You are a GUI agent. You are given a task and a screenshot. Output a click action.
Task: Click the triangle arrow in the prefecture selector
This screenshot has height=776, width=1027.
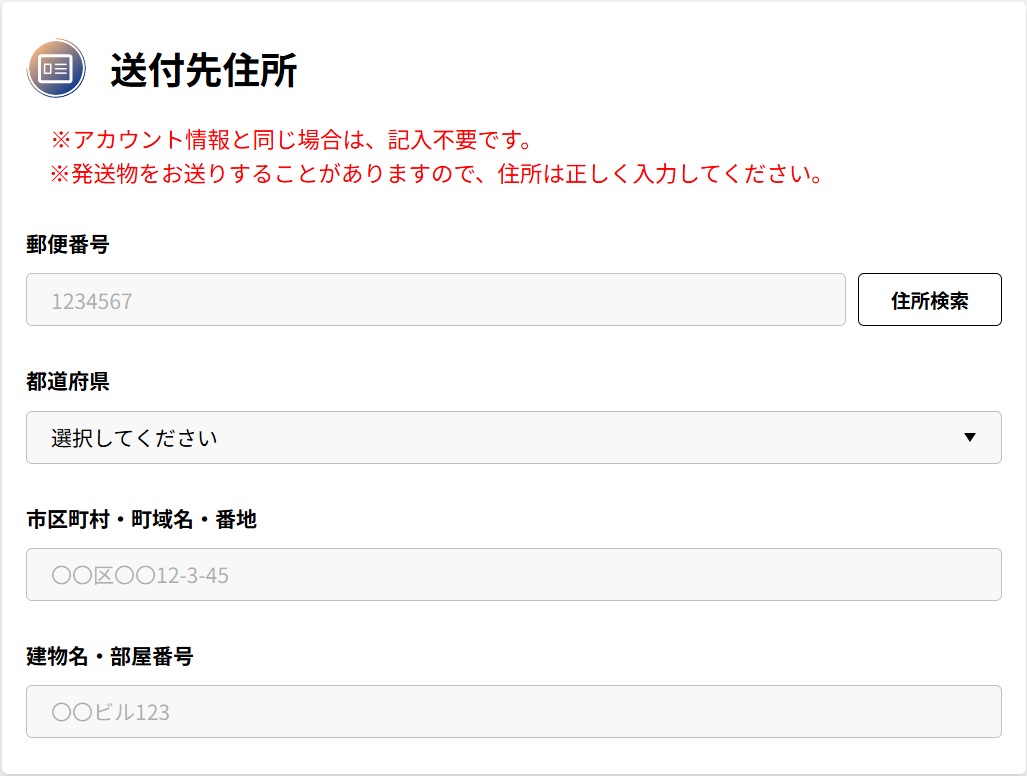pos(968,437)
